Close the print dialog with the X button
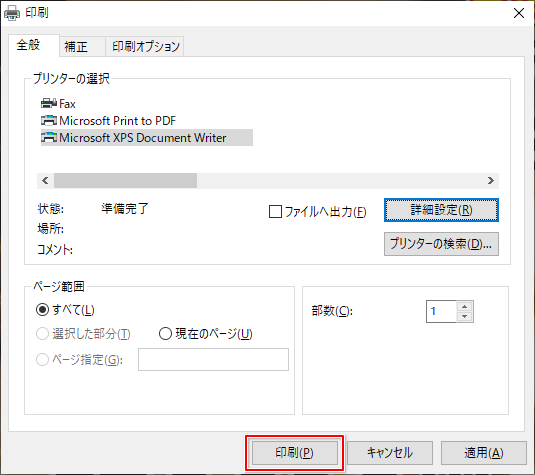This screenshot has width=535, height=475. pyautogui.click(x=519, y=13)
